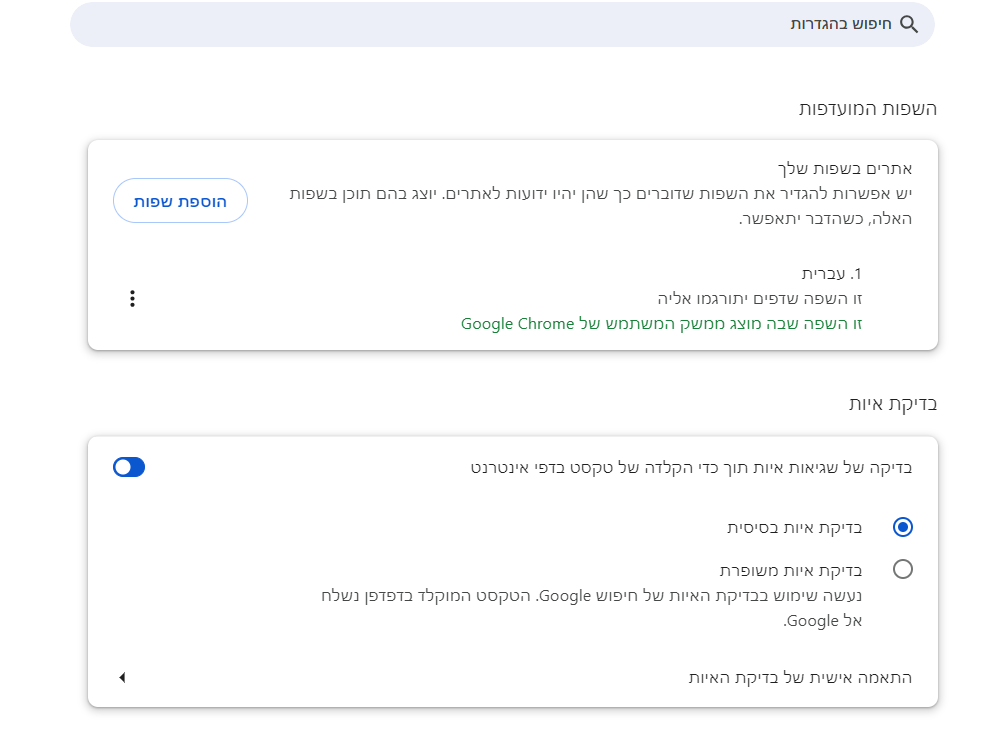Click the spell check toggle description text
The height and width of the screenshot is (745, 998).
click(692, 467)
